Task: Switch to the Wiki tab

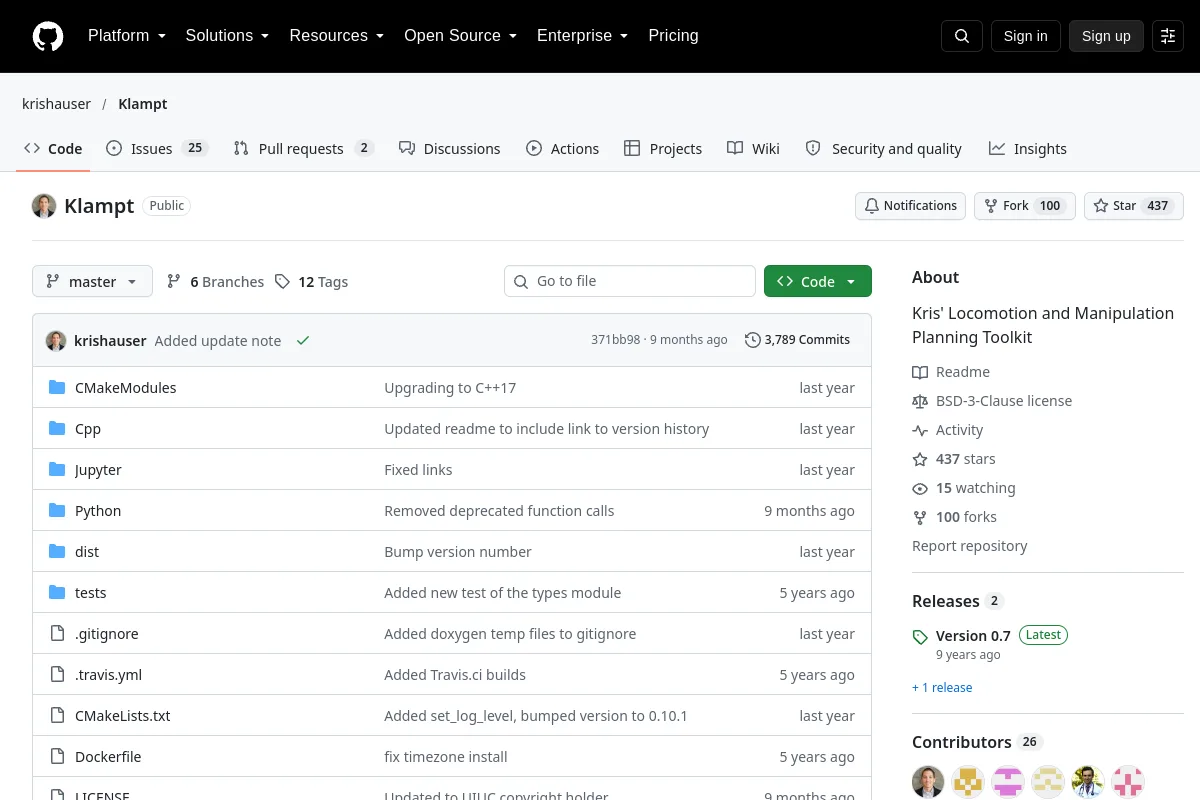Action: coord(753,149)
